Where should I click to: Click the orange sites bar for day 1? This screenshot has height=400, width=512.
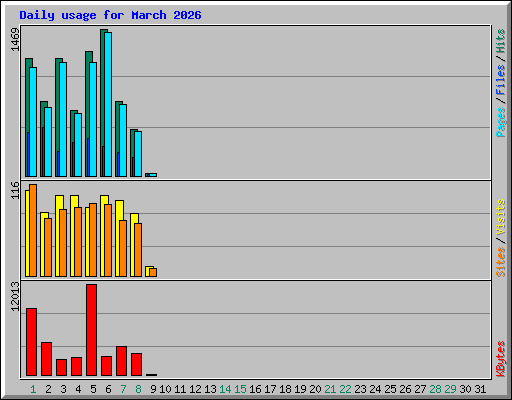pyautogui.click(x=33, y=230)
